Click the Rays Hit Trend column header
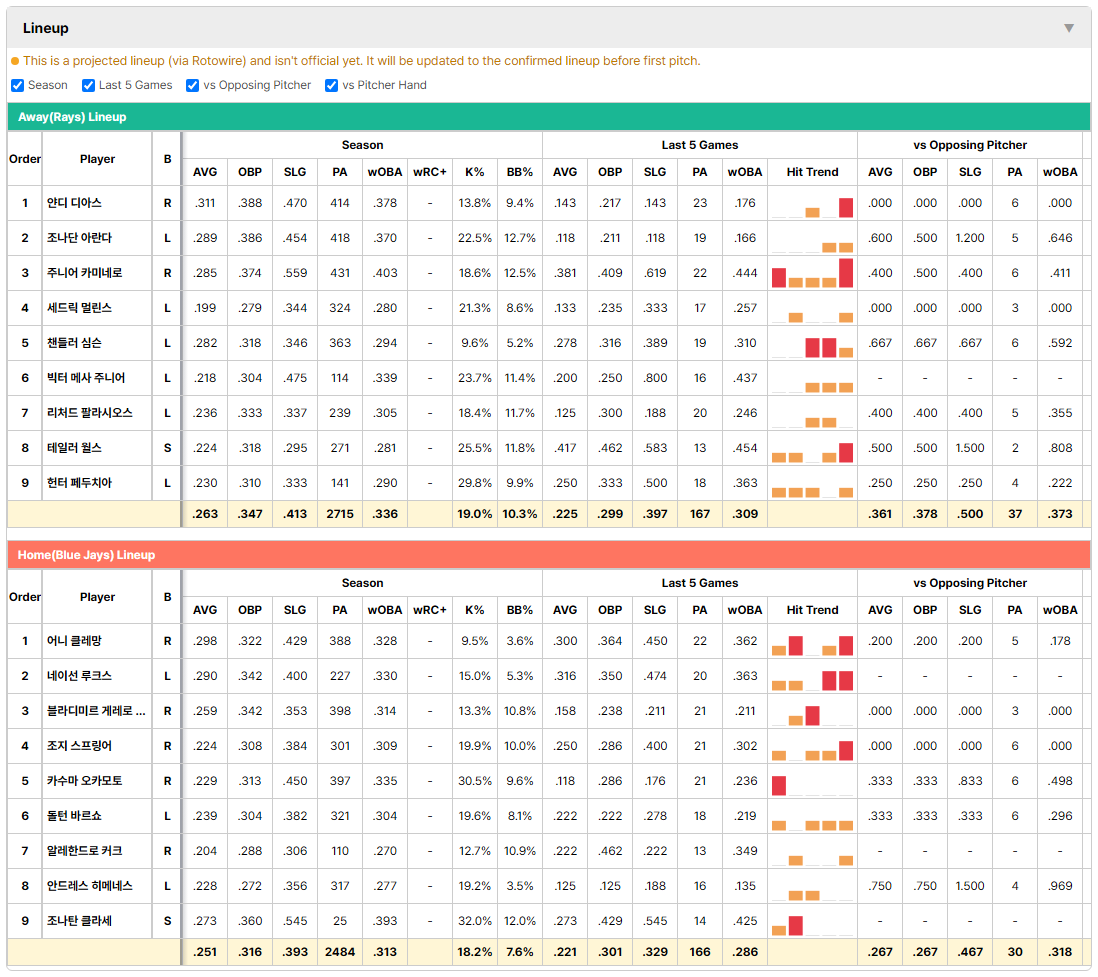The height and width of the screenshot is (977, 1098). click(x=812, y=172)
